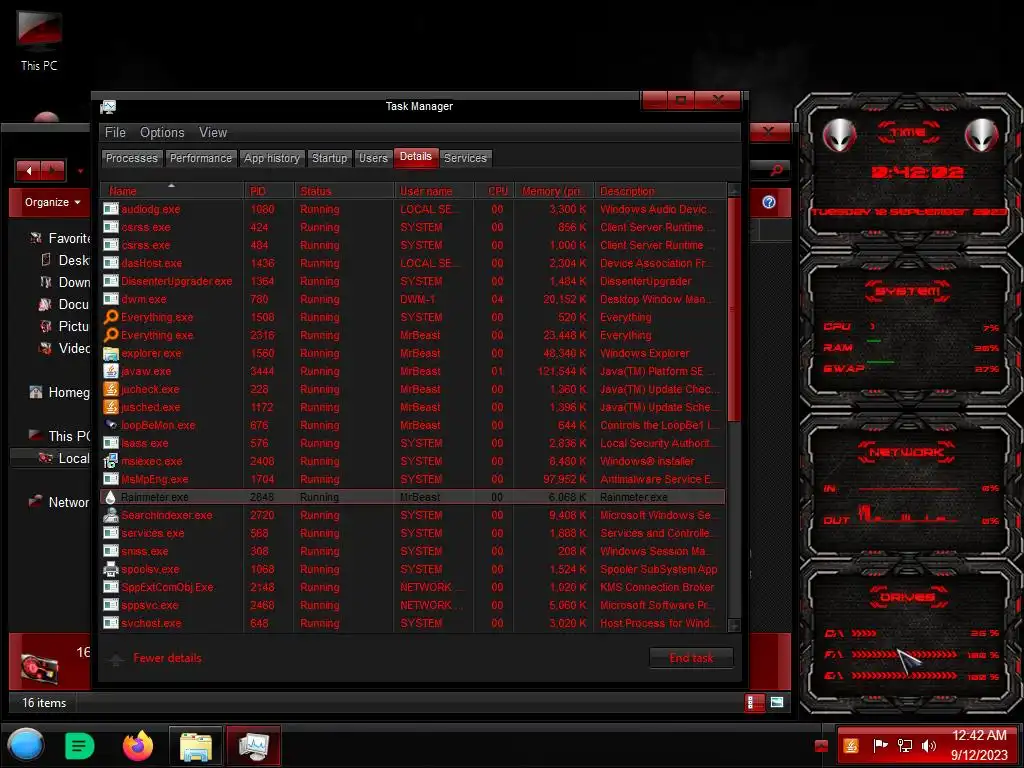Click the End task button

pos(691,658)
